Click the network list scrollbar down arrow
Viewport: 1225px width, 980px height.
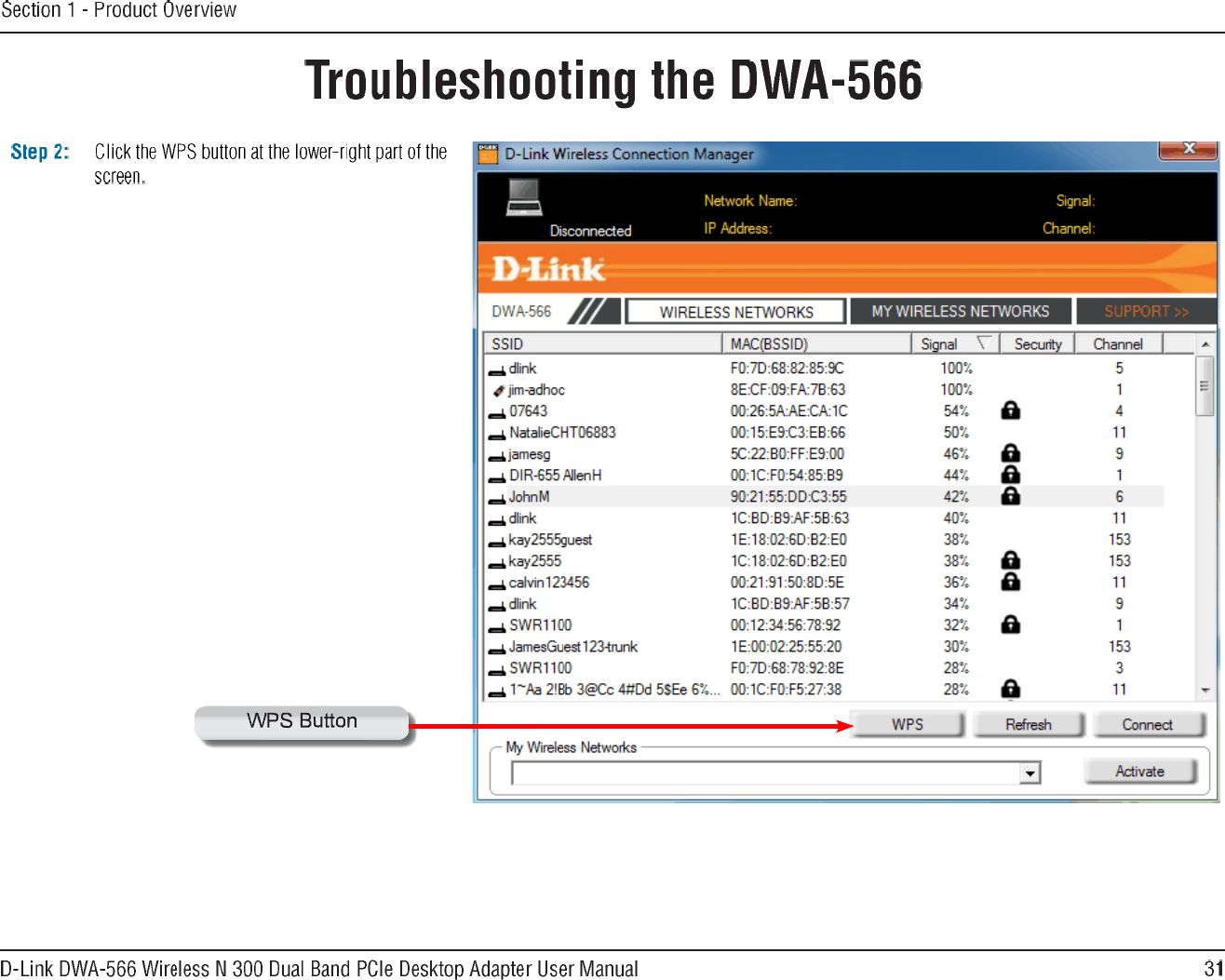coord(1205,691)
